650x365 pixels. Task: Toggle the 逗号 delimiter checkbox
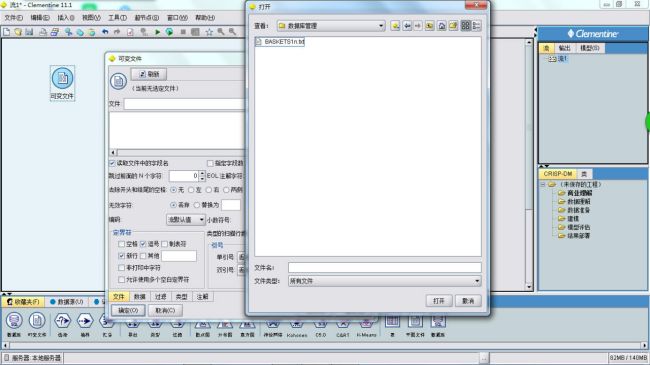pos(143,244)
